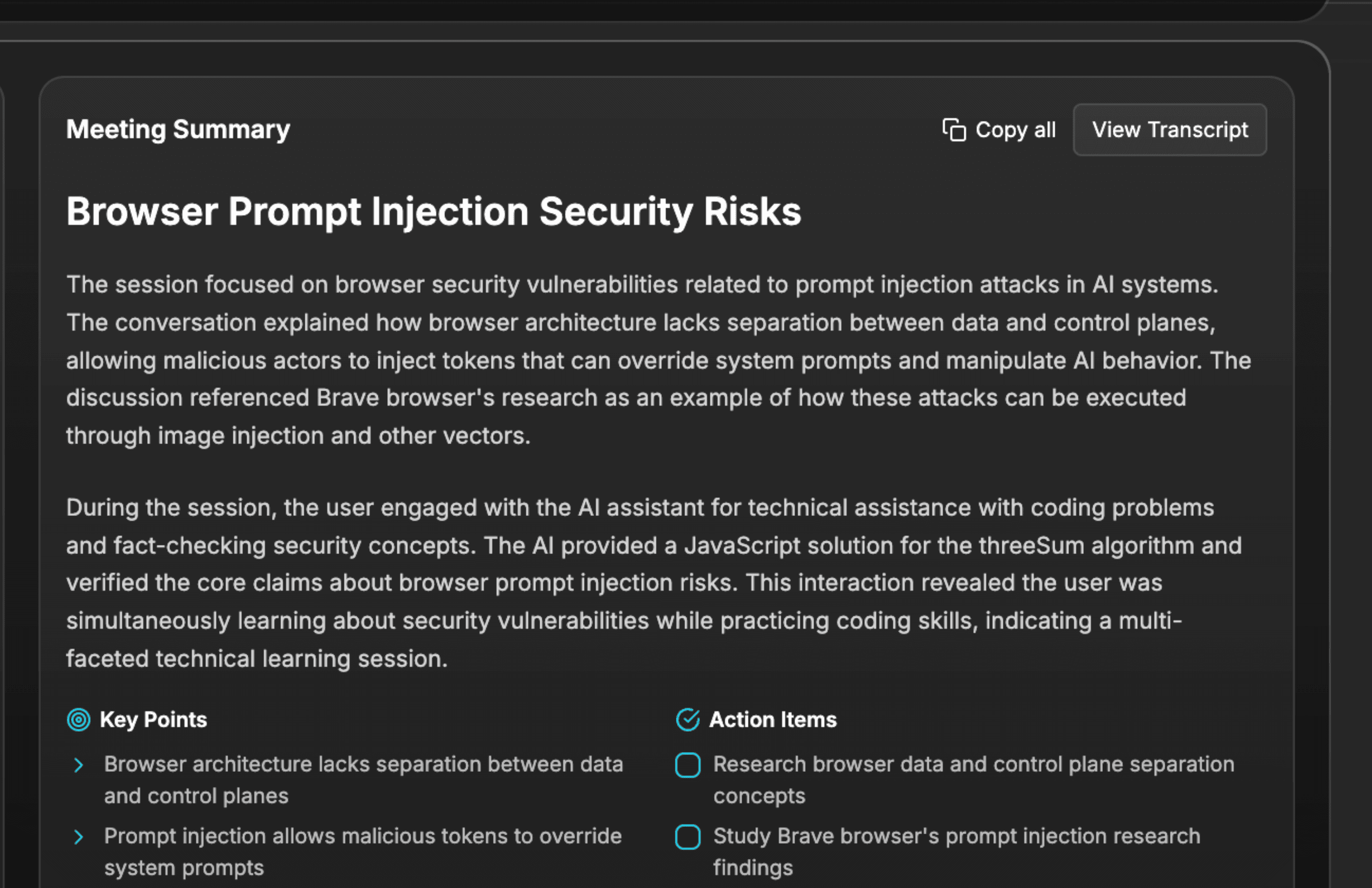Click the 'Browser Prompt Injection Security Risks' title

tap(433, 212)
